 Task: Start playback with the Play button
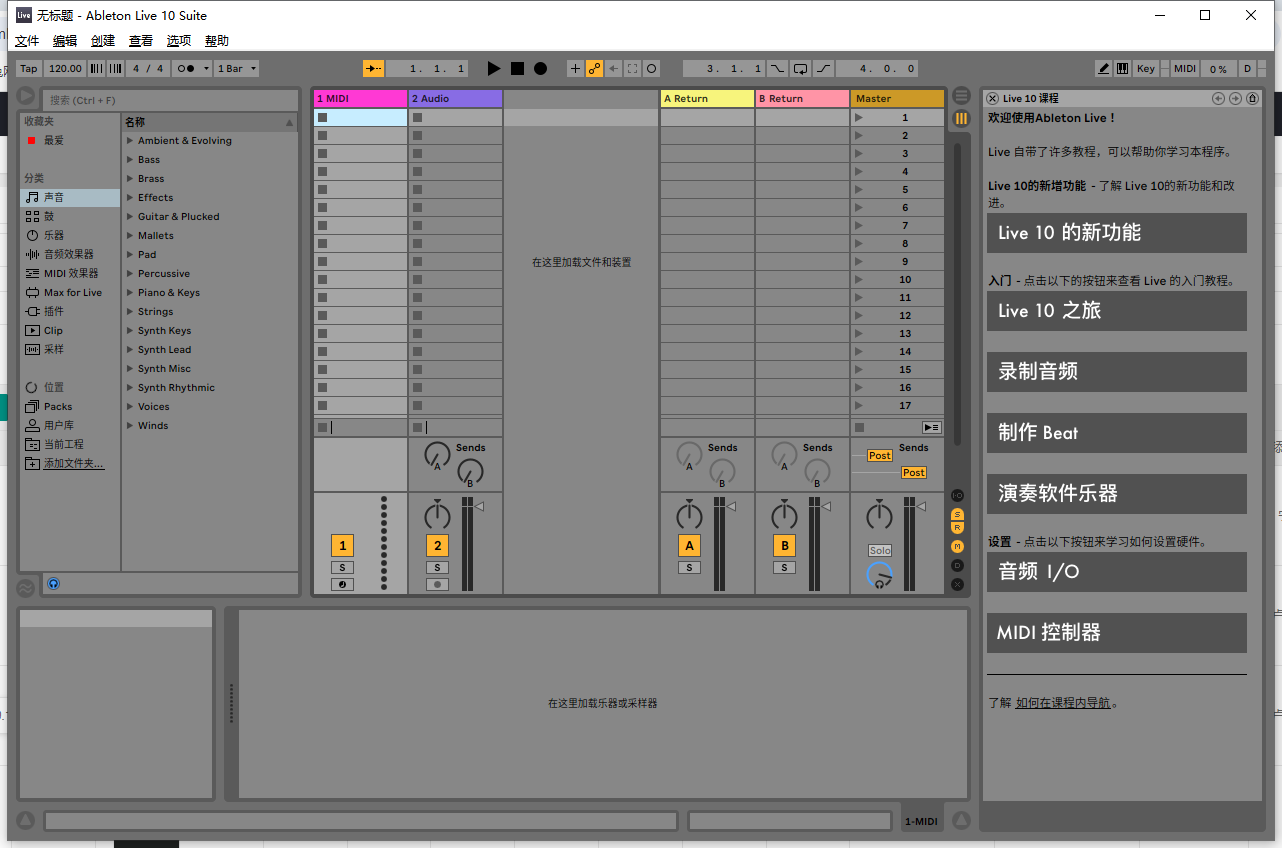(493, 68)
